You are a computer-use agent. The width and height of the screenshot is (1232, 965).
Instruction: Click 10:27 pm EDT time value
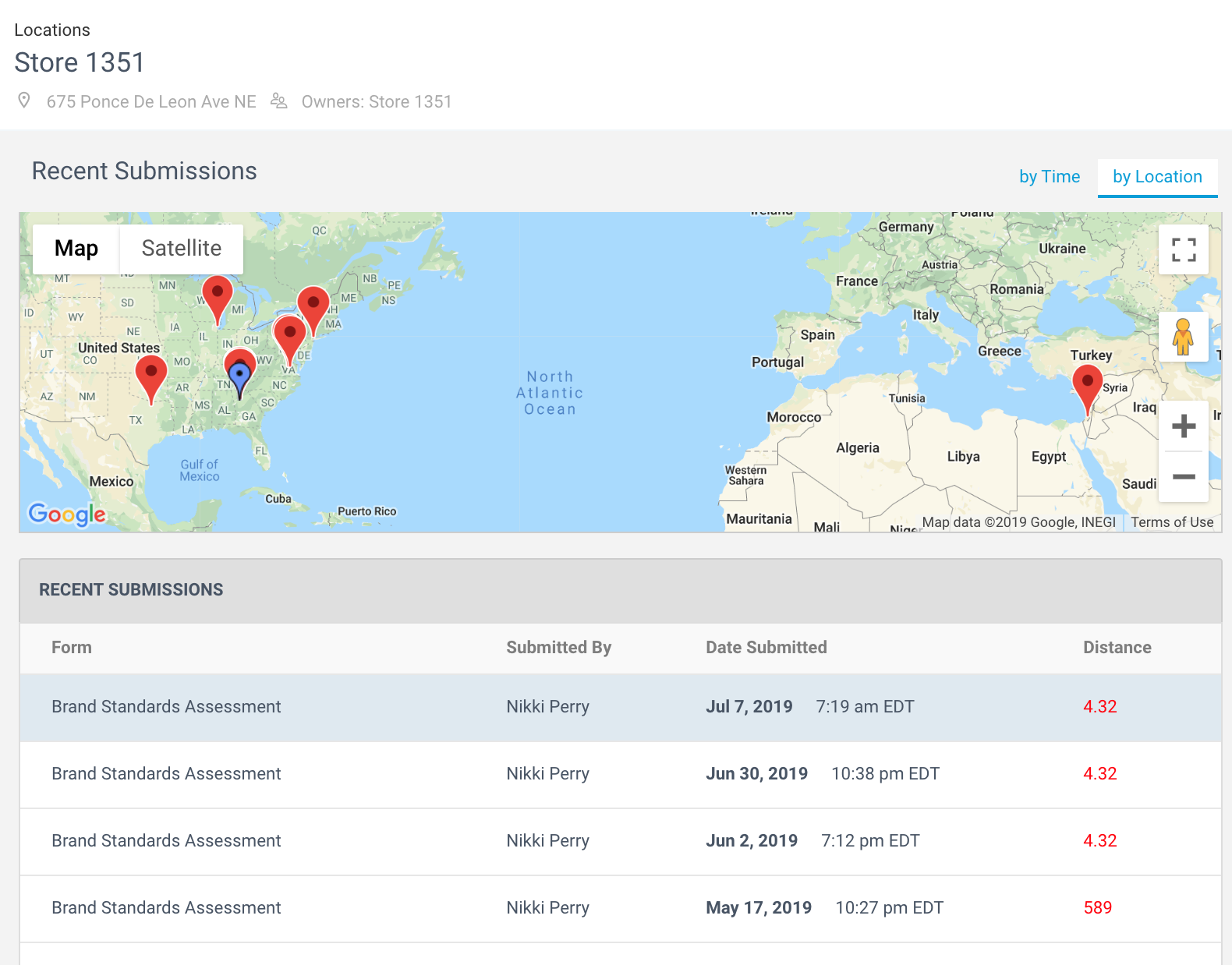click(x=889, y=907)
